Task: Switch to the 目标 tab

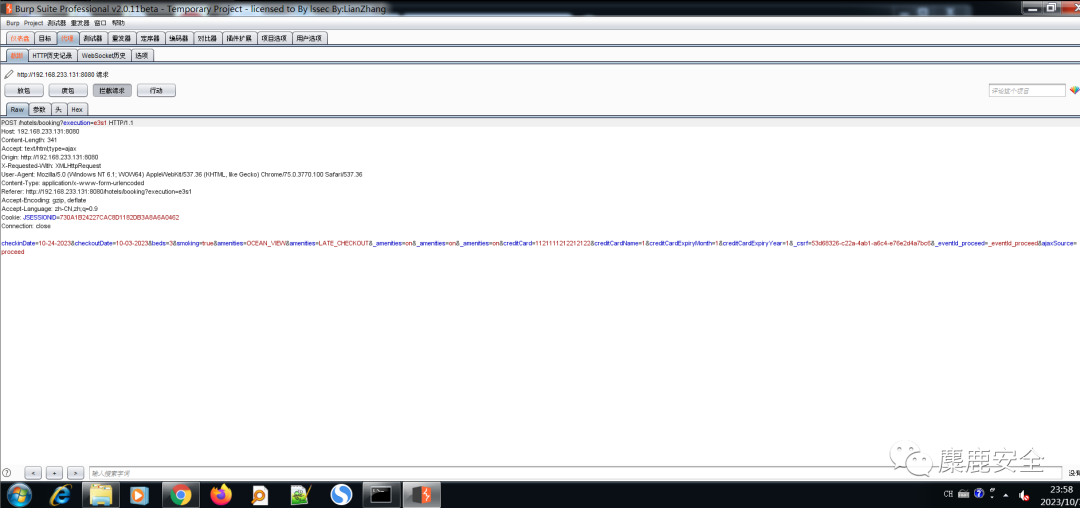Action: (45, 38)
